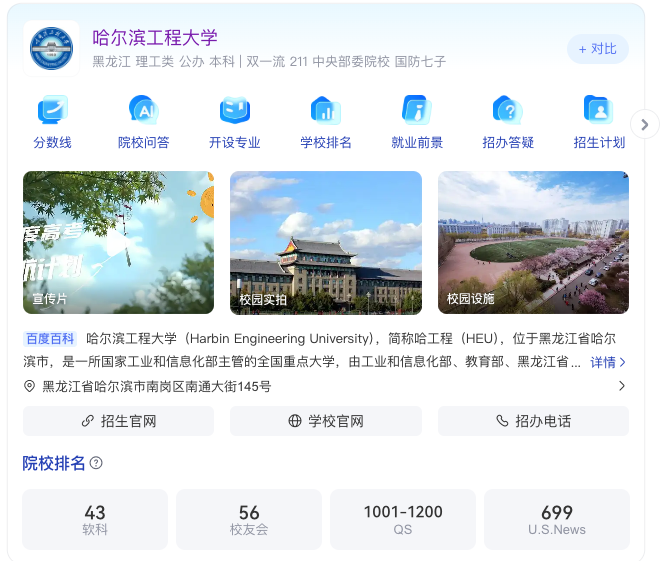This screenshot has height=561, width=665.
Task: Open the 招办答疑 question icon
Action: click(508, 109)
